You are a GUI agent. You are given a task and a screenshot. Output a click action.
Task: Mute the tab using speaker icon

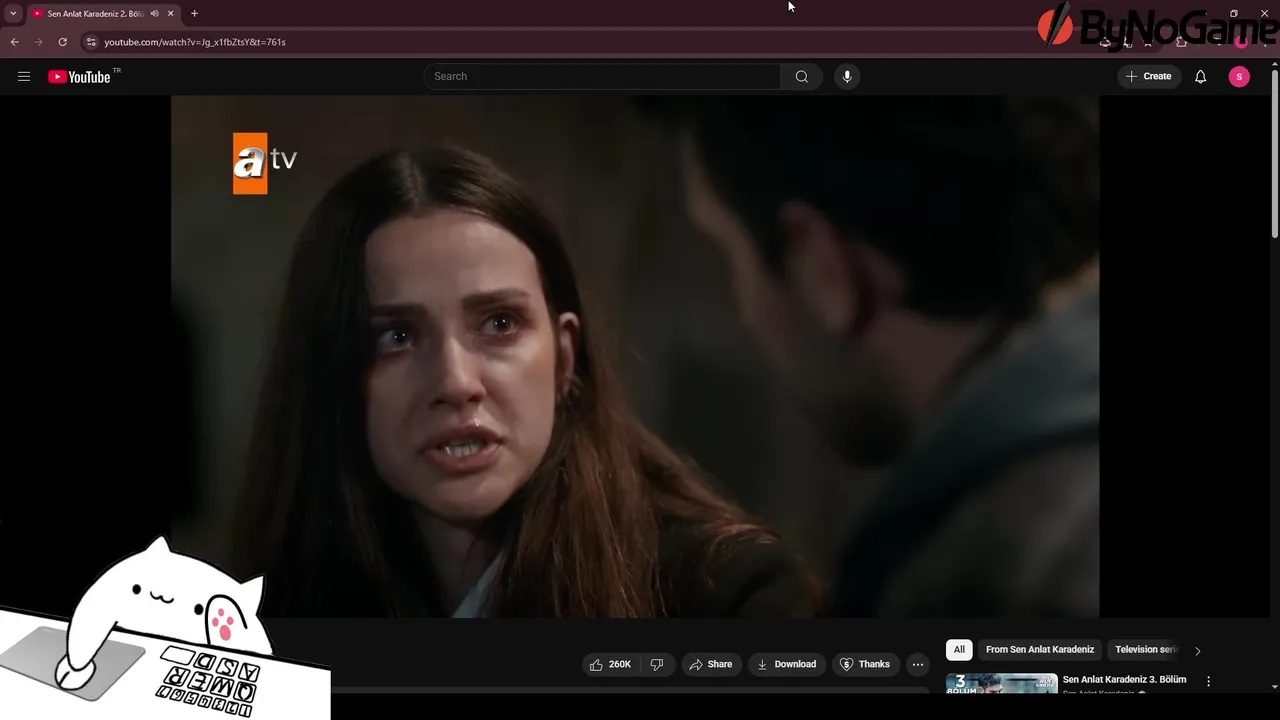click(154, 14)
